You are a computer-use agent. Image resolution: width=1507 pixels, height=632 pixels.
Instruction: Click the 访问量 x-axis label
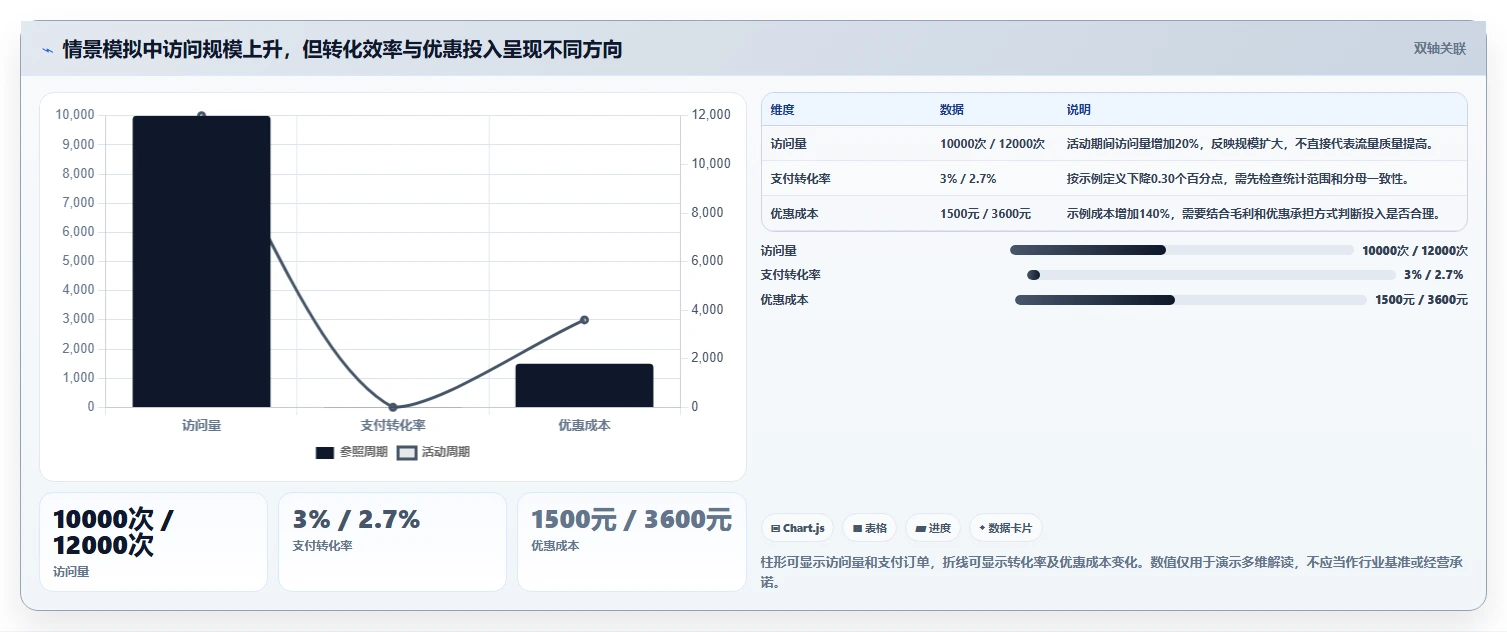(201, 426)
